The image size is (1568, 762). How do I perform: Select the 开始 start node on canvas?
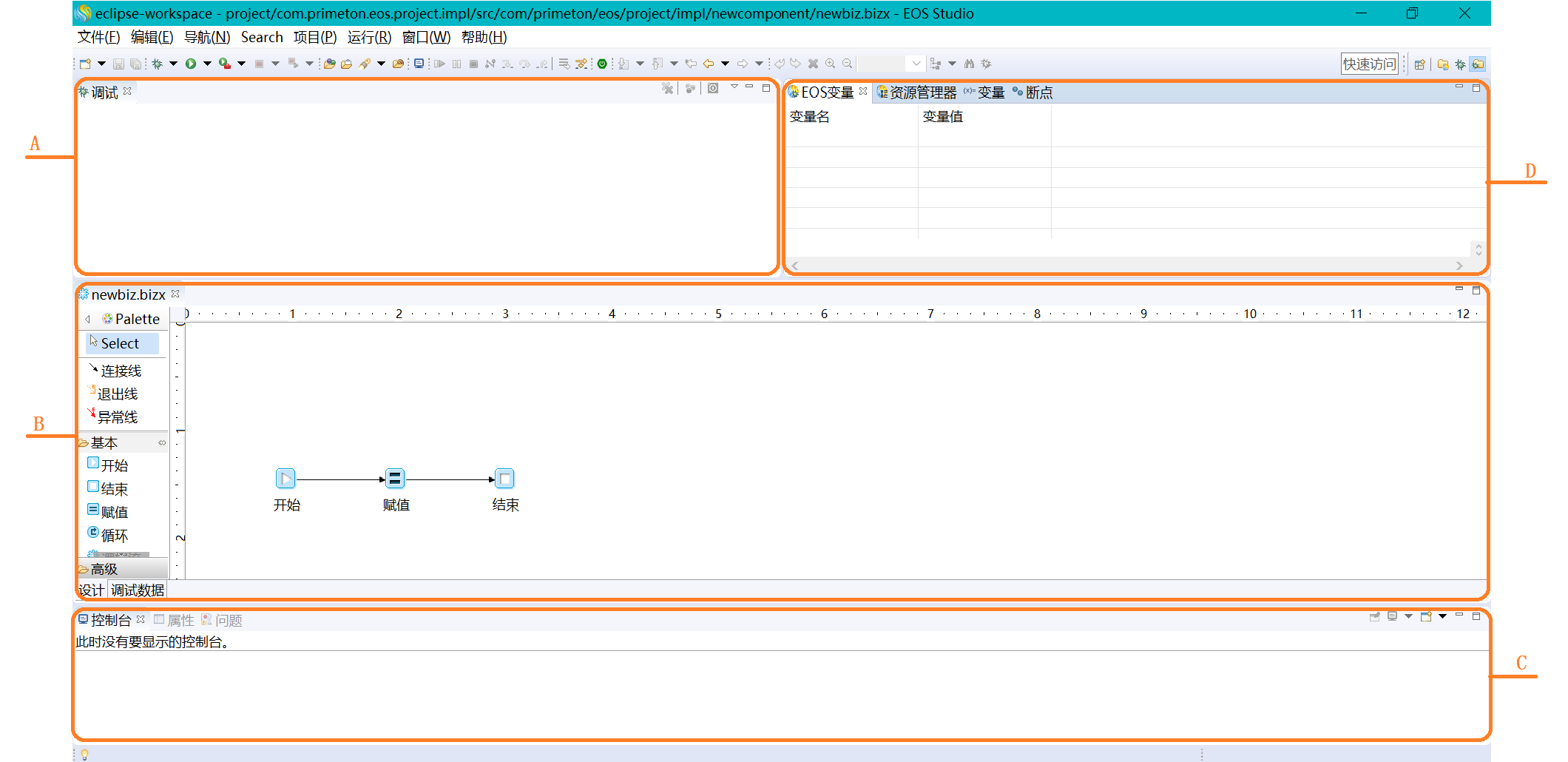coord(285,479)
